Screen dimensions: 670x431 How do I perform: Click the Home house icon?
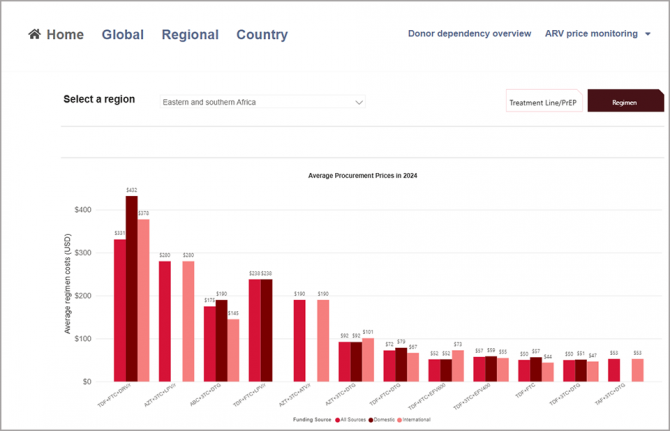(35, 34)
